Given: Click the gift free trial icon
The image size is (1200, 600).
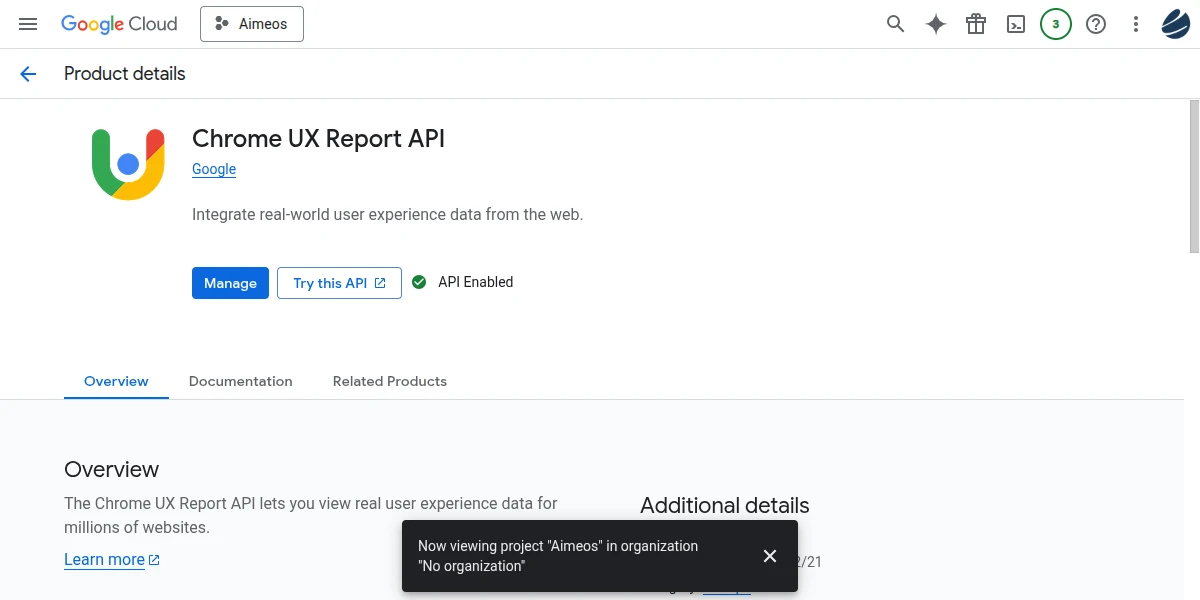Looking at the screenshot, I should pyautogui.click(x=976, y=24).
